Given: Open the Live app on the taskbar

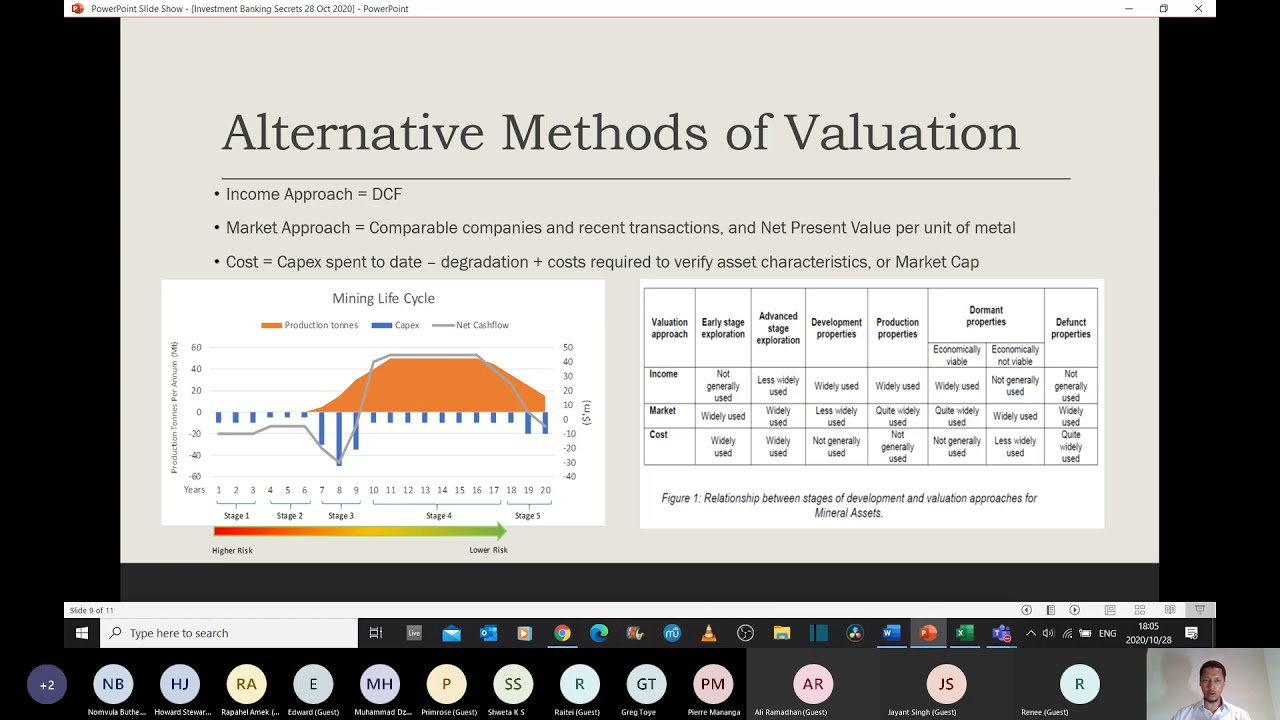Looking at the screenshot, I should click(414, 633).
